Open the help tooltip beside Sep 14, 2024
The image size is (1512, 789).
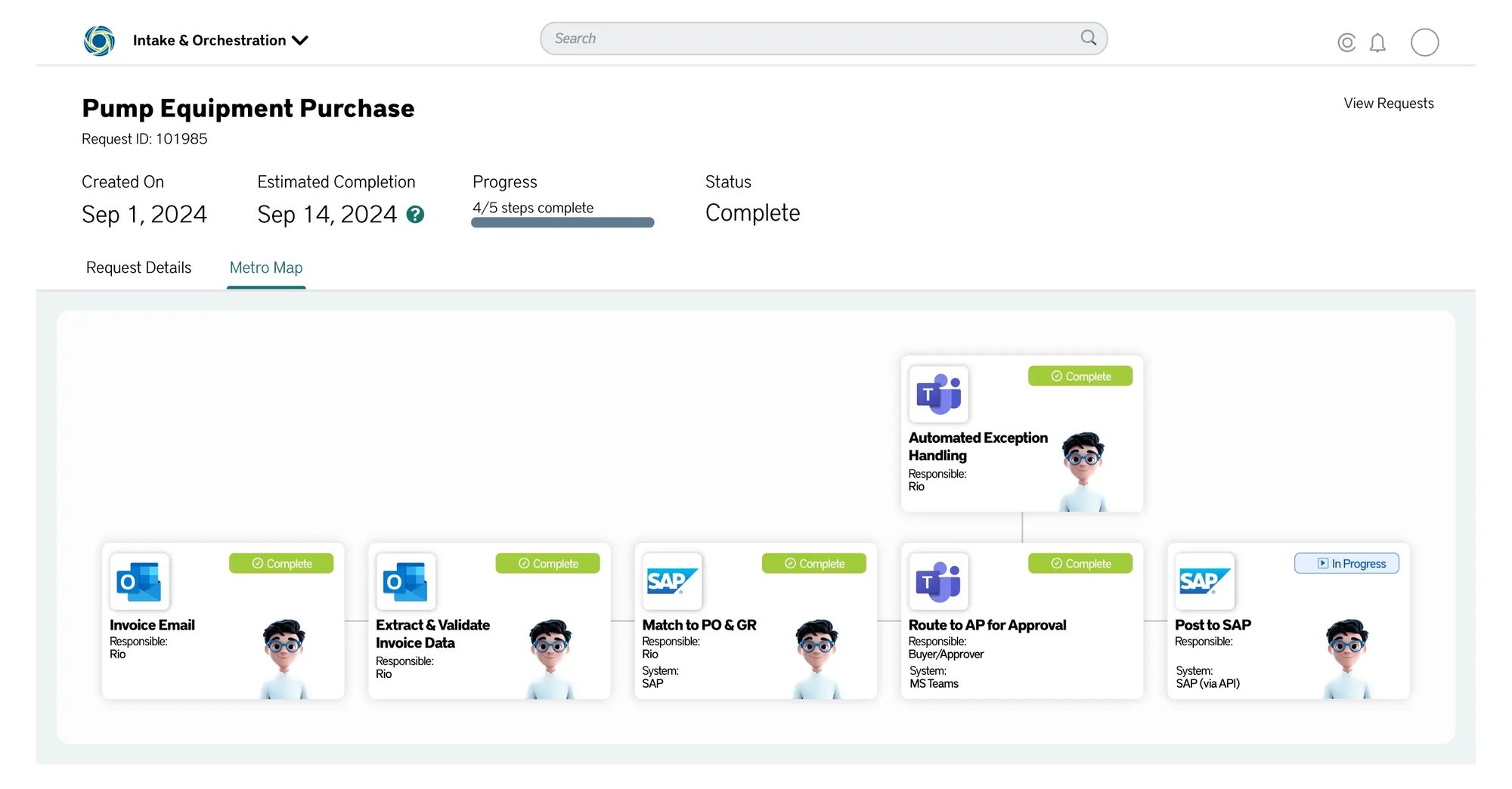click(x=415, y=215)
